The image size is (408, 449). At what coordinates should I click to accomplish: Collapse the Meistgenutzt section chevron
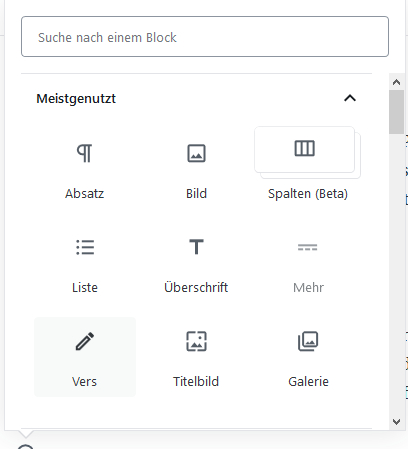pos(350,98)
